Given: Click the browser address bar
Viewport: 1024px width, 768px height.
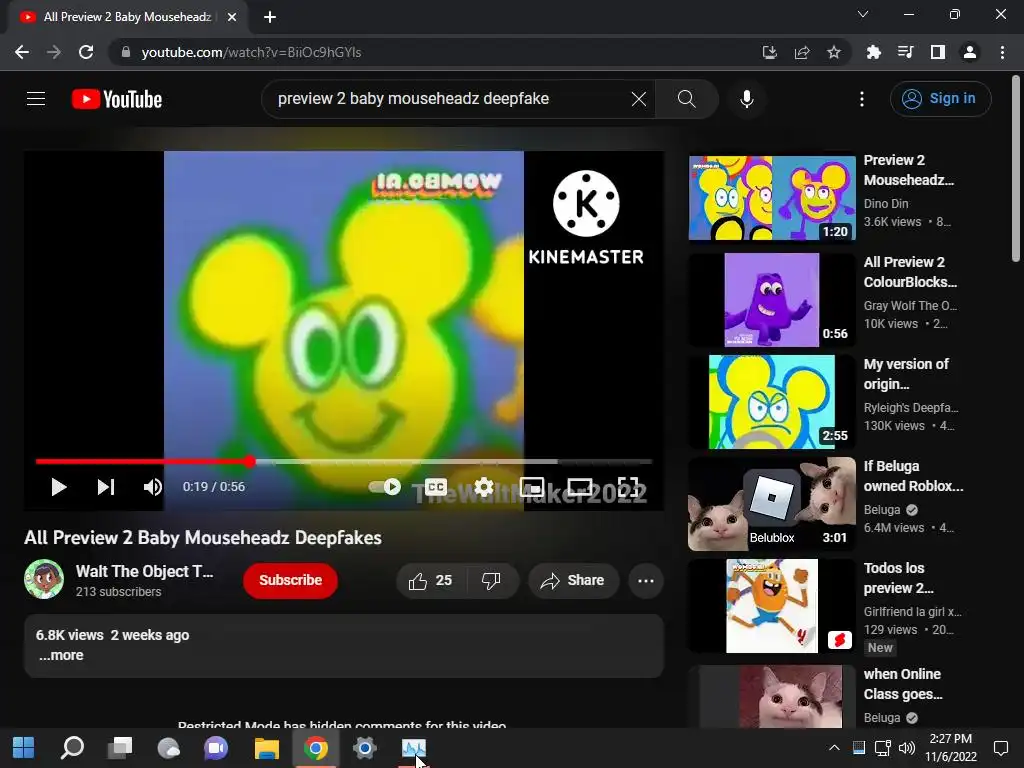Looking at the screenshot, I should pyautogui.click(x=431, y=52).
